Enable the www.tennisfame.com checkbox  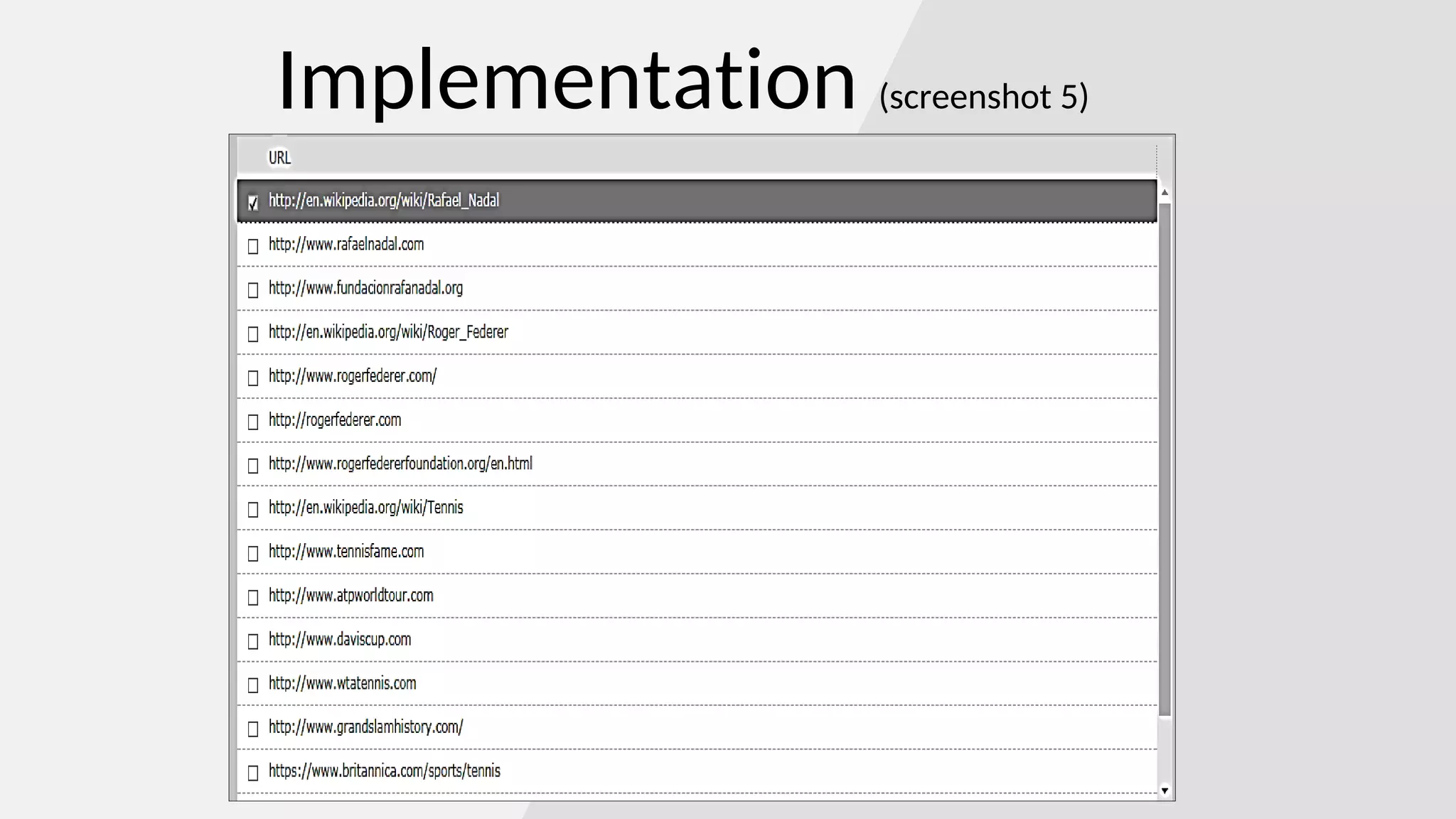(253, 554)
